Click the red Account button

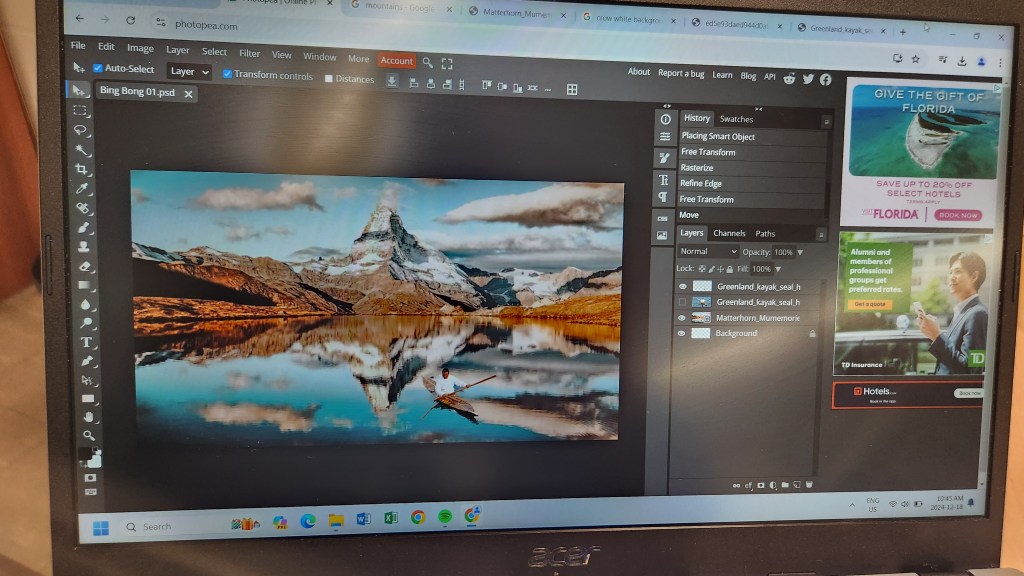(396, 61)
